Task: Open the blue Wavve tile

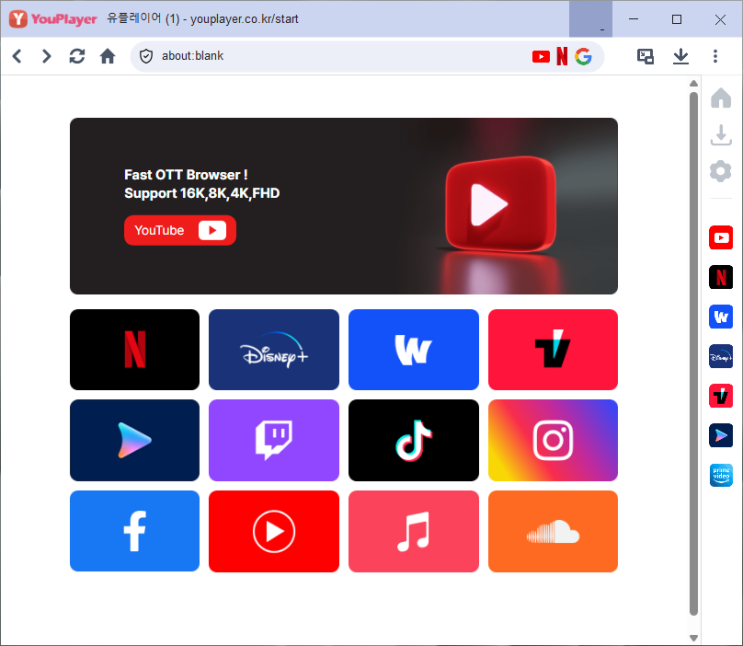Action: click(414, 350)
